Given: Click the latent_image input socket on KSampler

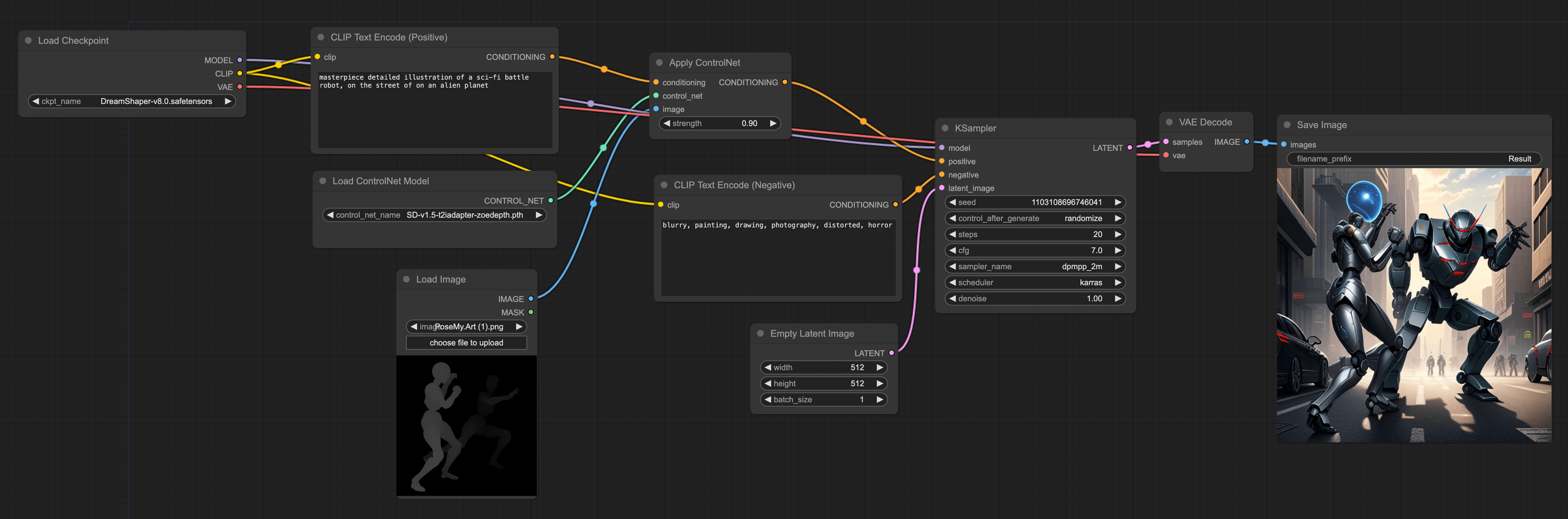Looking at the screenshot, I should [942, 188].
